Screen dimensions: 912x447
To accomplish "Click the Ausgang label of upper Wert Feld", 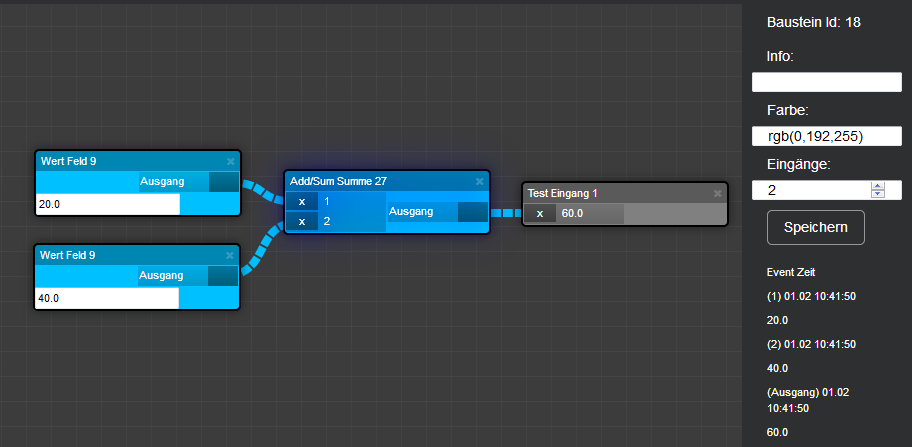I will click(x=162, y=181).
